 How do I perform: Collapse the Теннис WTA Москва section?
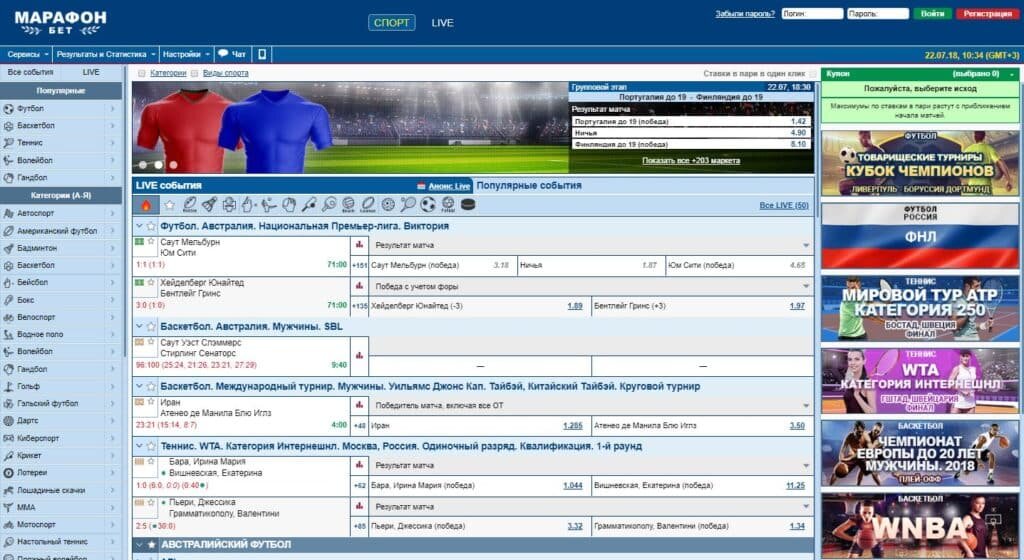coord(140,446)
